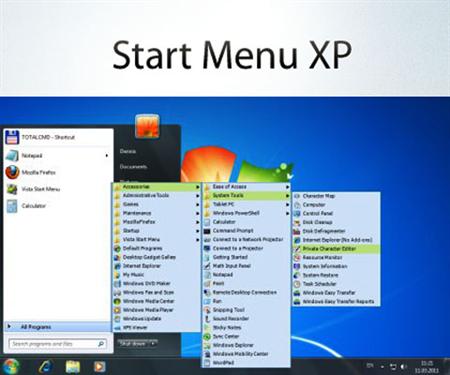Open Calculator in the Accessories submenu

247,222
